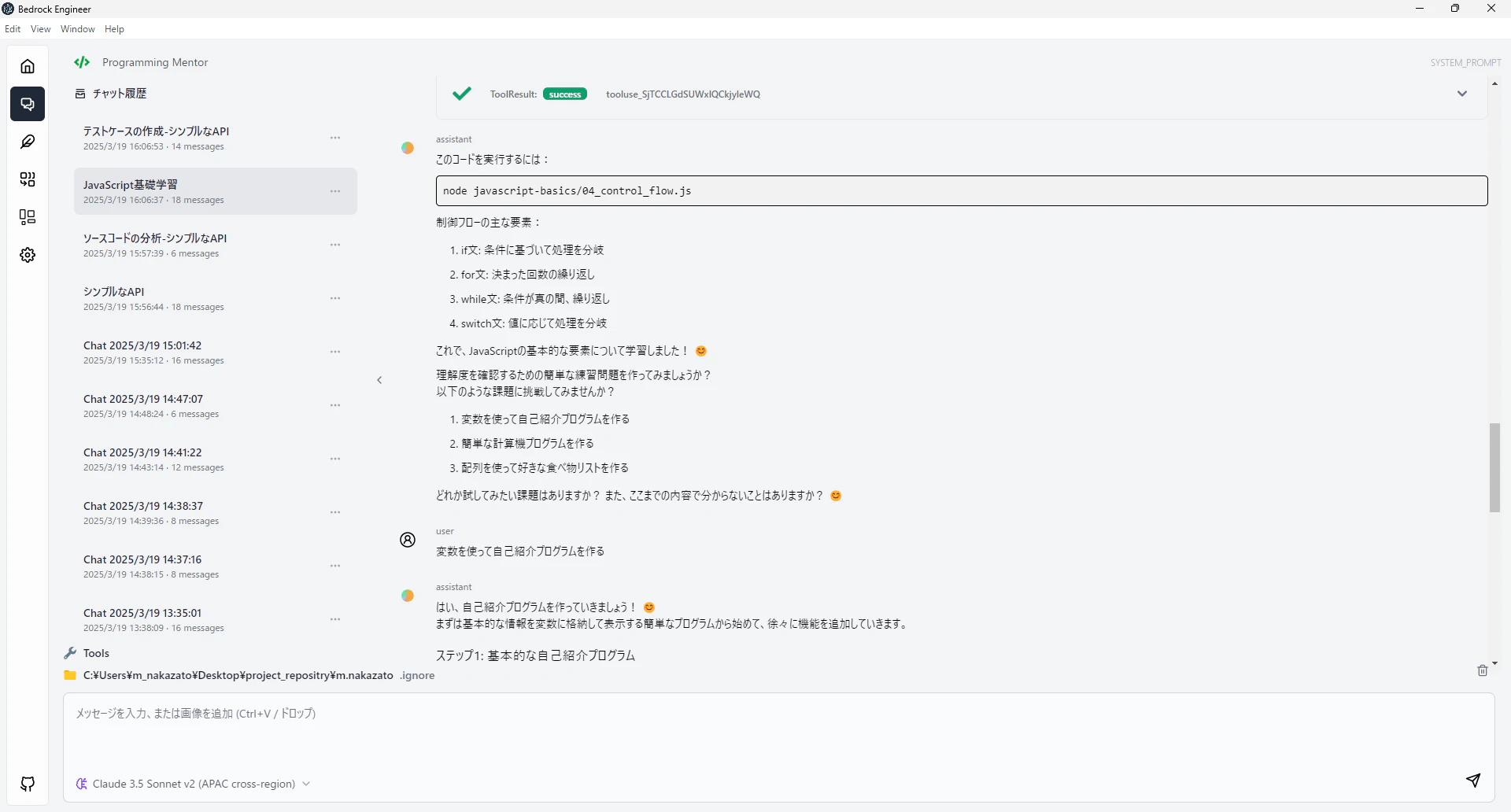Open options for Chat 2025/3/19 15:01:42

point(335,352)
